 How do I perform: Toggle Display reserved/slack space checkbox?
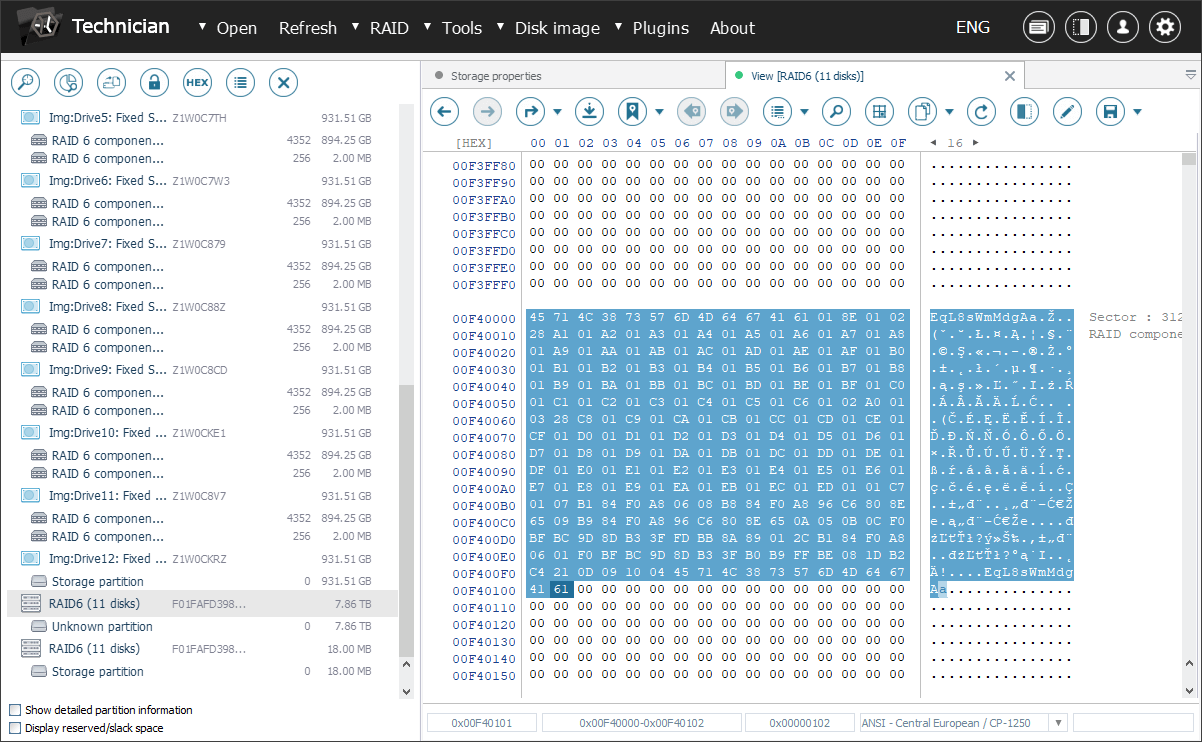15,728
